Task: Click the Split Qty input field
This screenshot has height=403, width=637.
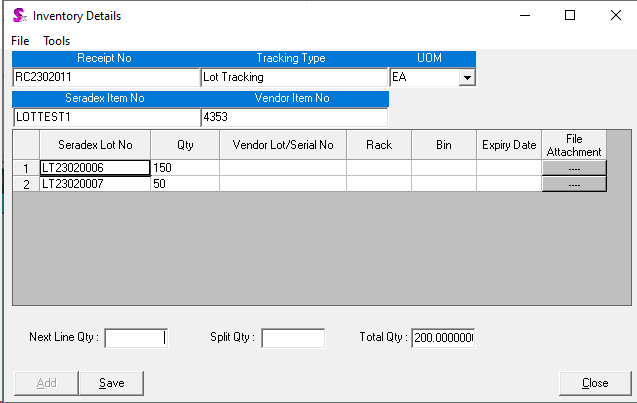Action: (x=293, y=338)
